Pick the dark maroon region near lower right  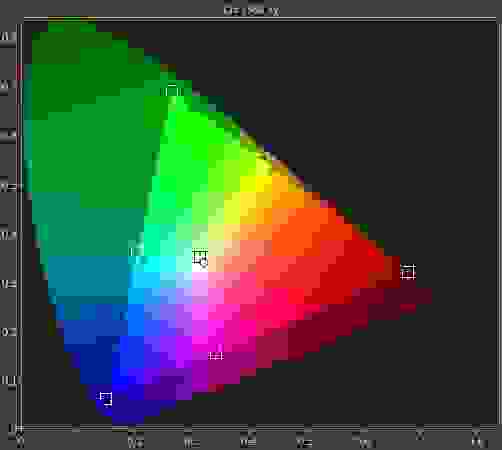click(x=383, y=300)
